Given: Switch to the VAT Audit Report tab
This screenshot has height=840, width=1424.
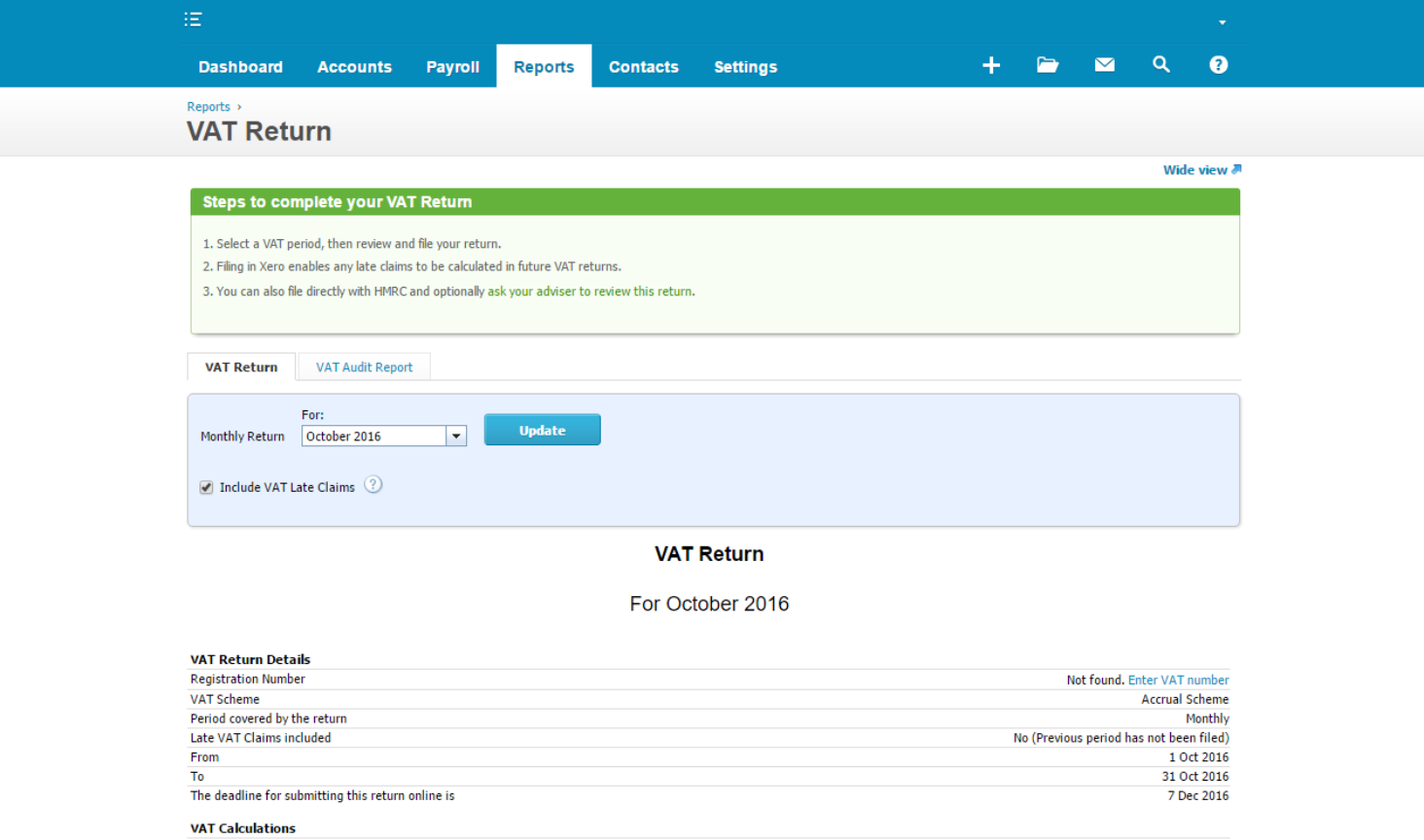Looking at the screenshot, I should [364, 367].
